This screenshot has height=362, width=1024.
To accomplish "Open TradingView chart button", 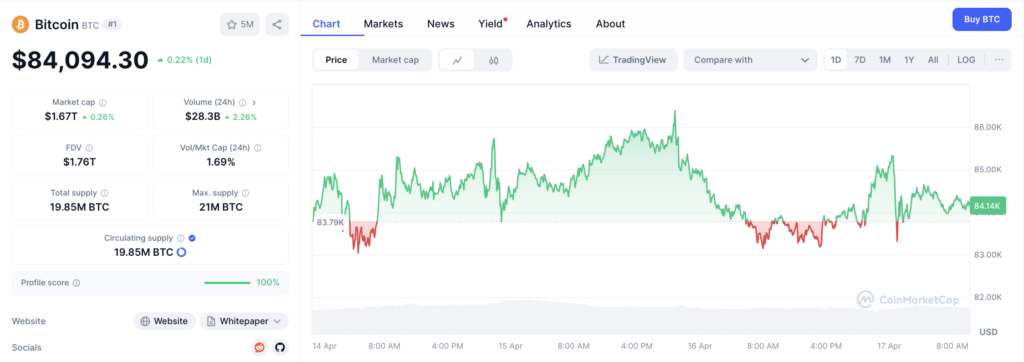I will [x=633, y=60].
